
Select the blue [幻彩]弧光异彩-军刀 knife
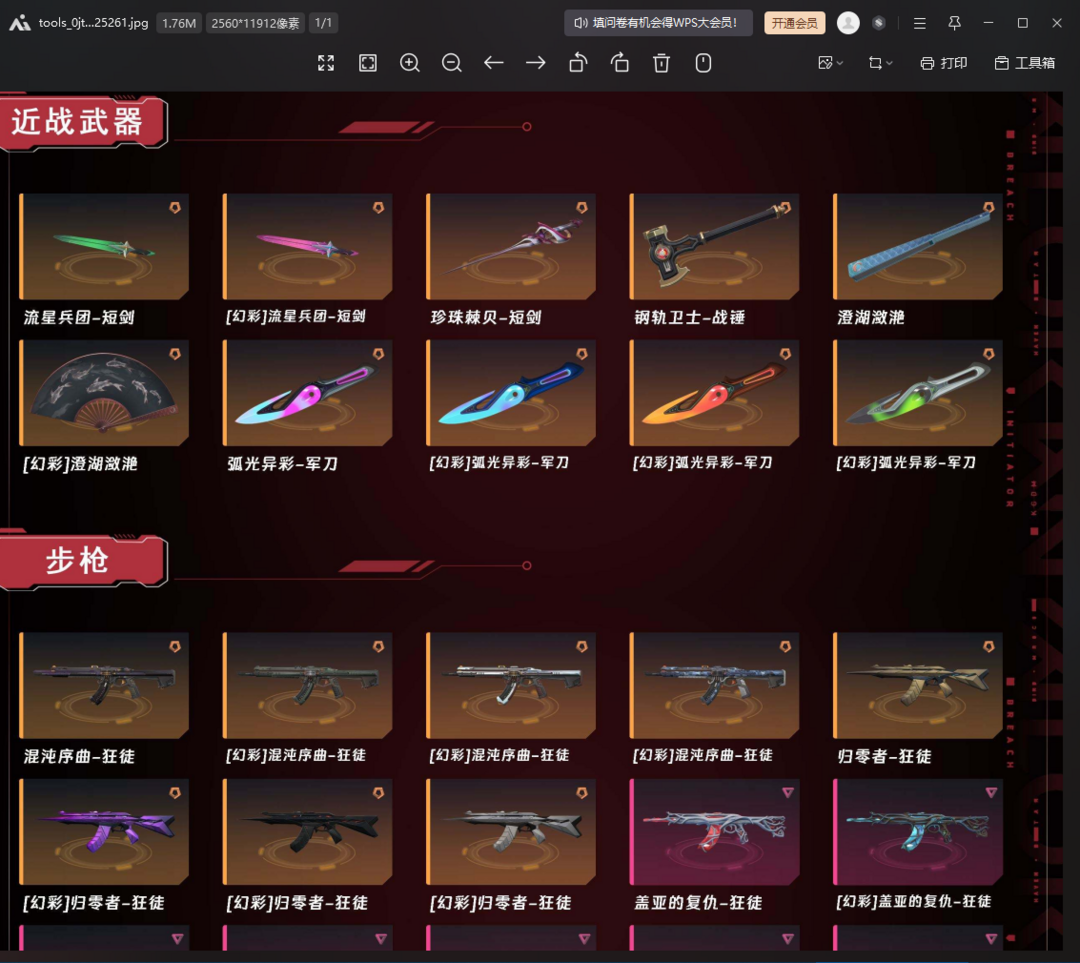(x=511, y=393)
